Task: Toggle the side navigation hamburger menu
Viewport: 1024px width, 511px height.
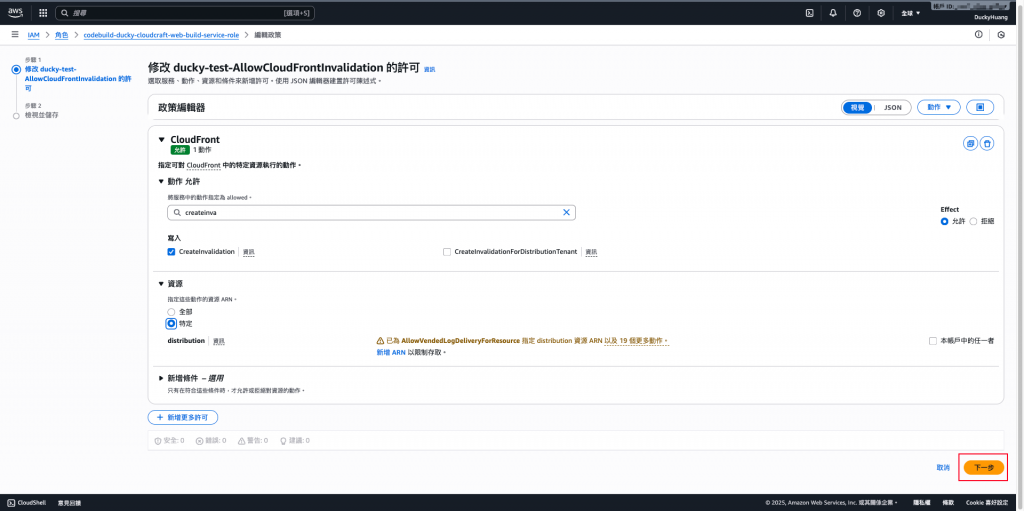Action: pos(14,34)
